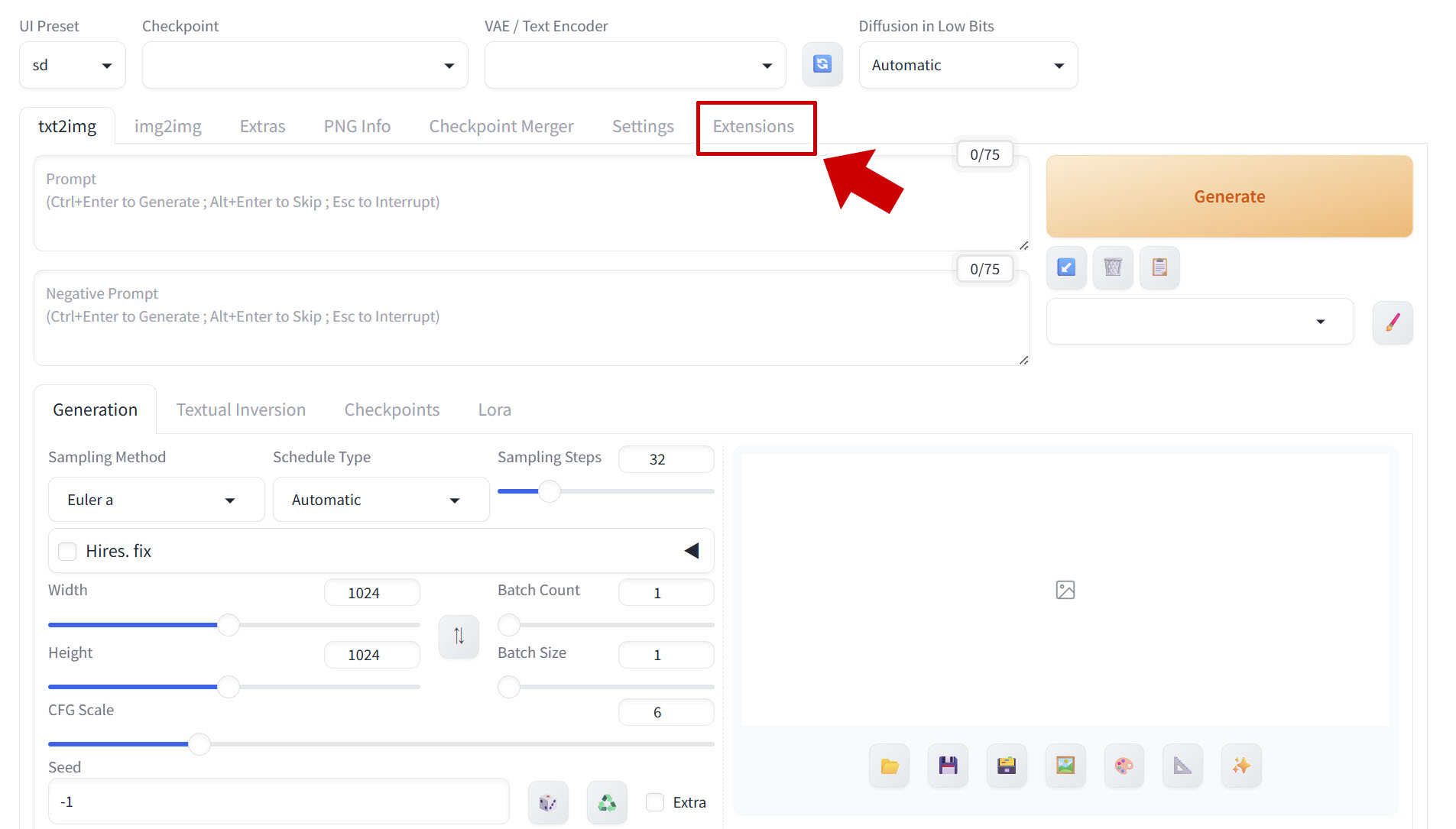Reuse last seed with recycle icon

tap(607, 802)
